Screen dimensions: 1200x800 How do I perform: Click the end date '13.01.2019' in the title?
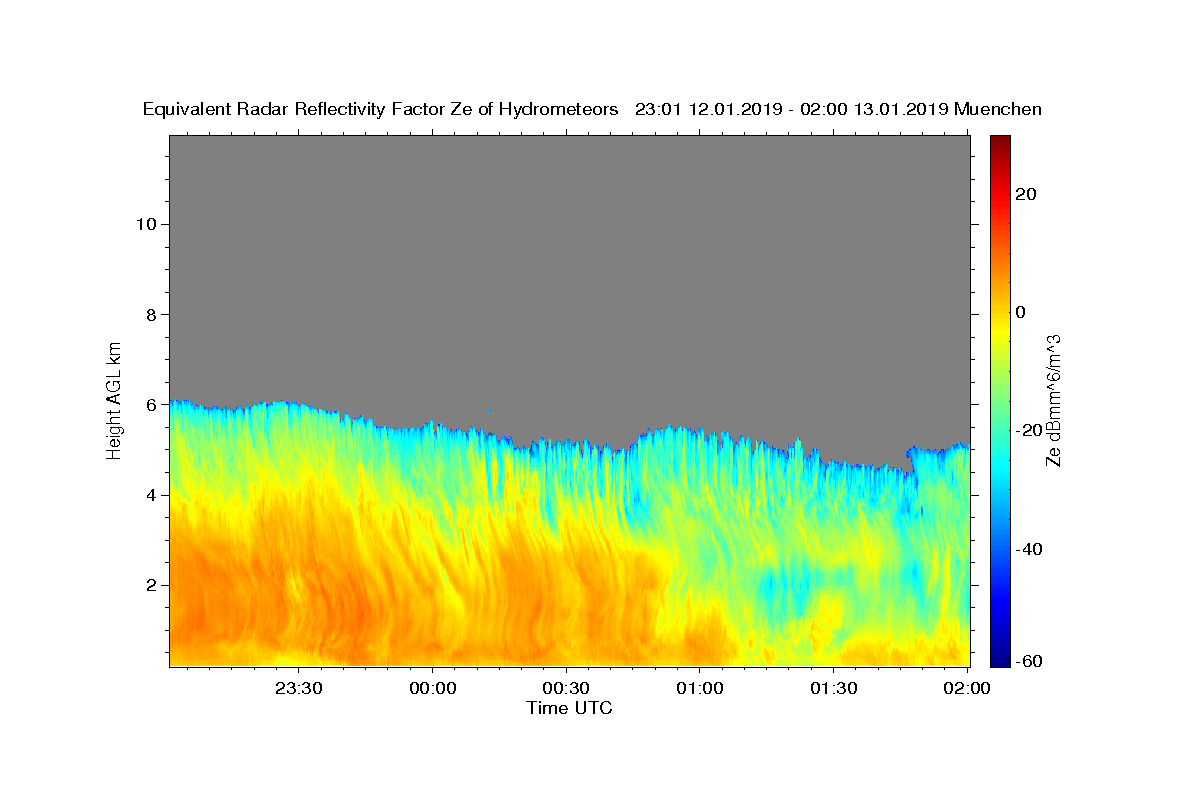click(x=901, y=109)
